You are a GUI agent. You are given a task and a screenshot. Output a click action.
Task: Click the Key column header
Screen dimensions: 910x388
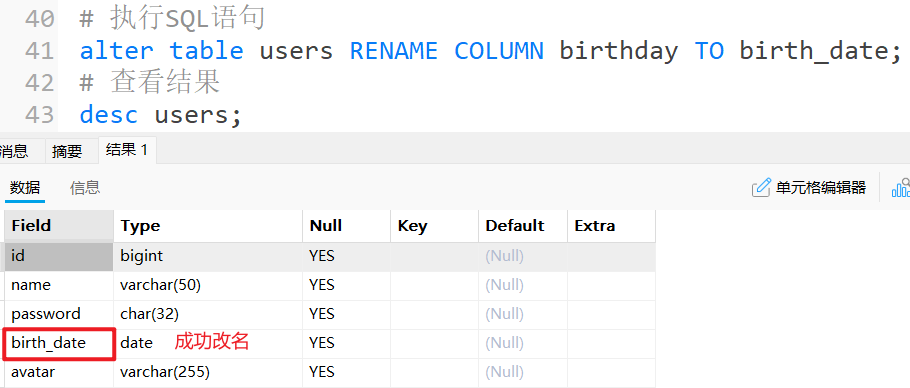point(435,226)
